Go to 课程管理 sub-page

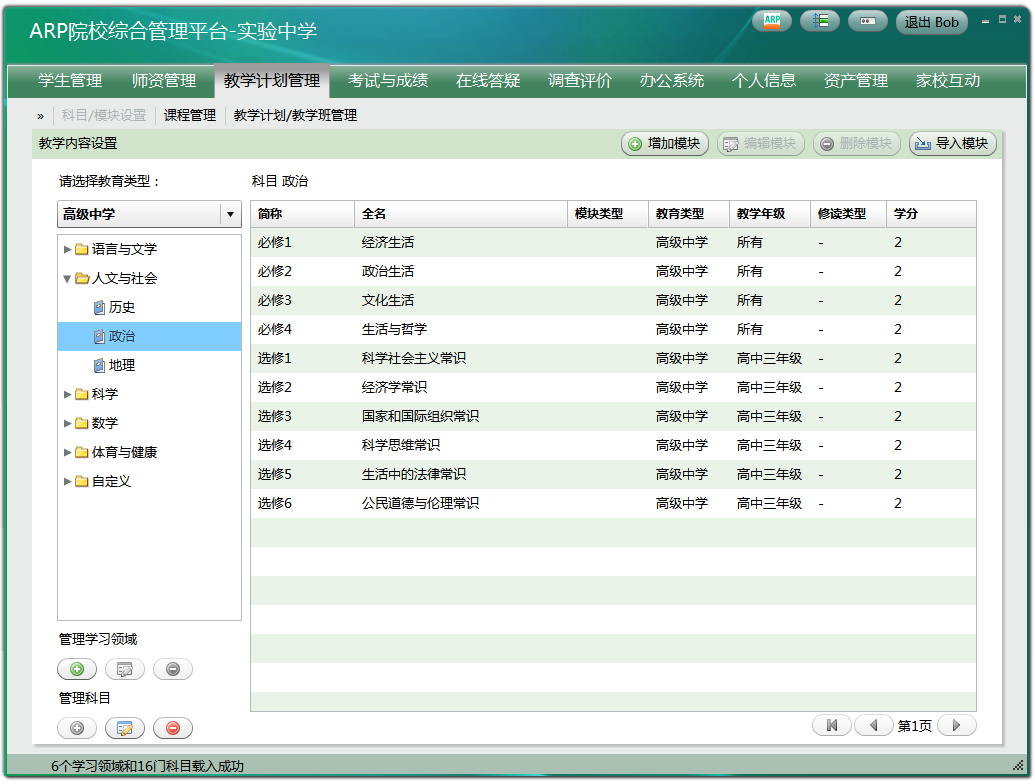click(190, 115)
